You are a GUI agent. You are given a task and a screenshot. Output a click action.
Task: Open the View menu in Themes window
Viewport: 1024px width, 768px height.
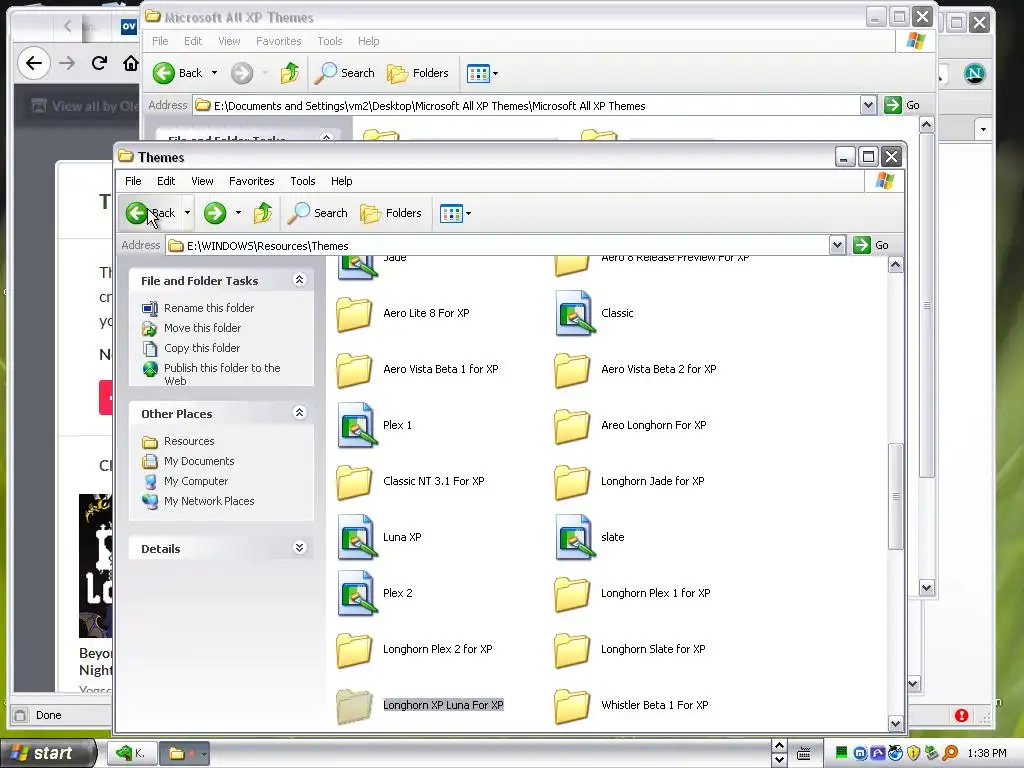(202, 181)
